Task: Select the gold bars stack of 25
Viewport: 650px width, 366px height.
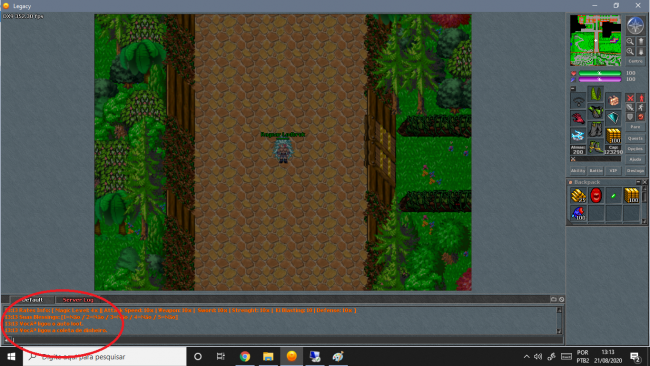Action: pyautogui.click(x=578, y=195)
